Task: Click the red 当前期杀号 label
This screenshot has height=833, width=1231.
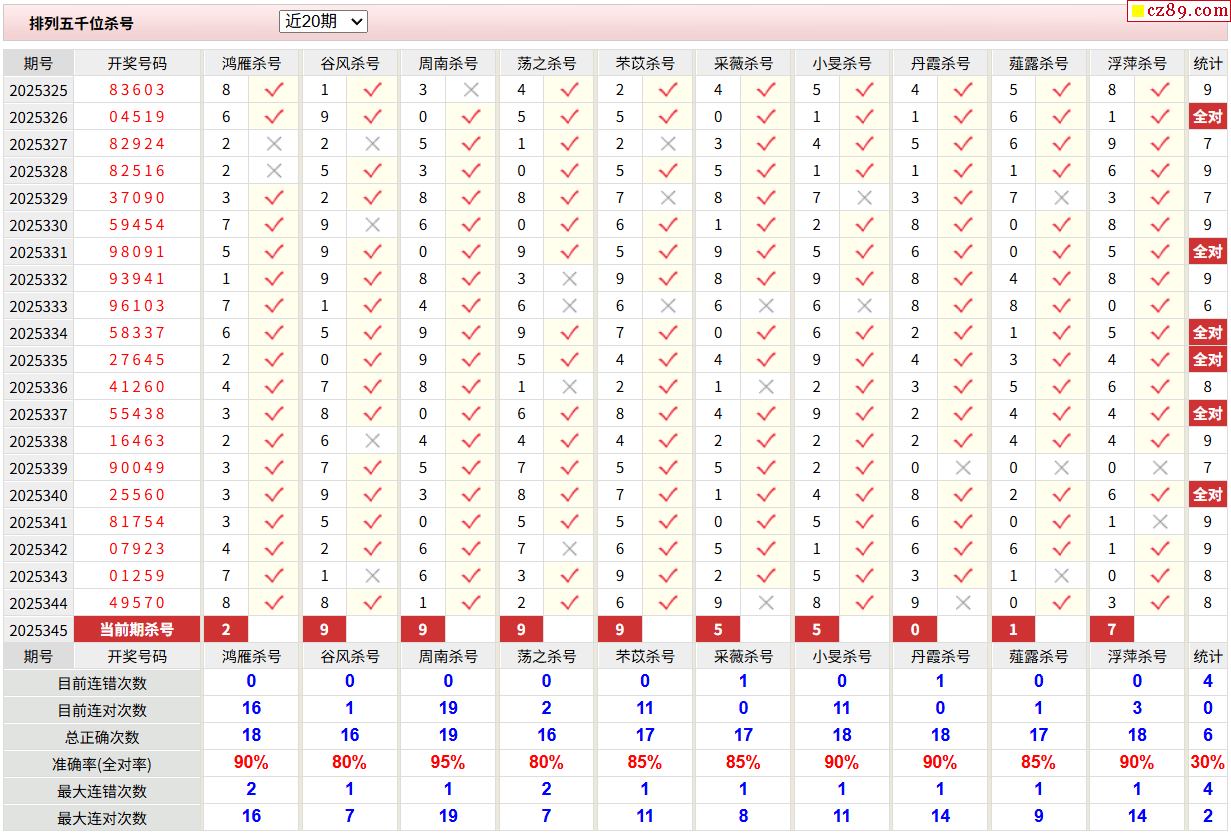Action: (137, 630)
